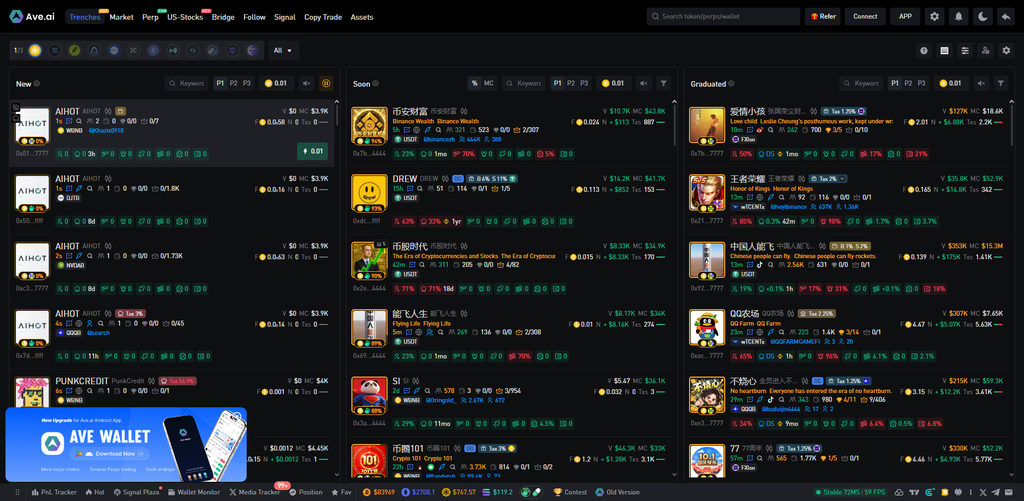This screenshot has width=1024, height=501.
Task: Click the ETH price $2708.1 ticker
Action: pos(419,492)
